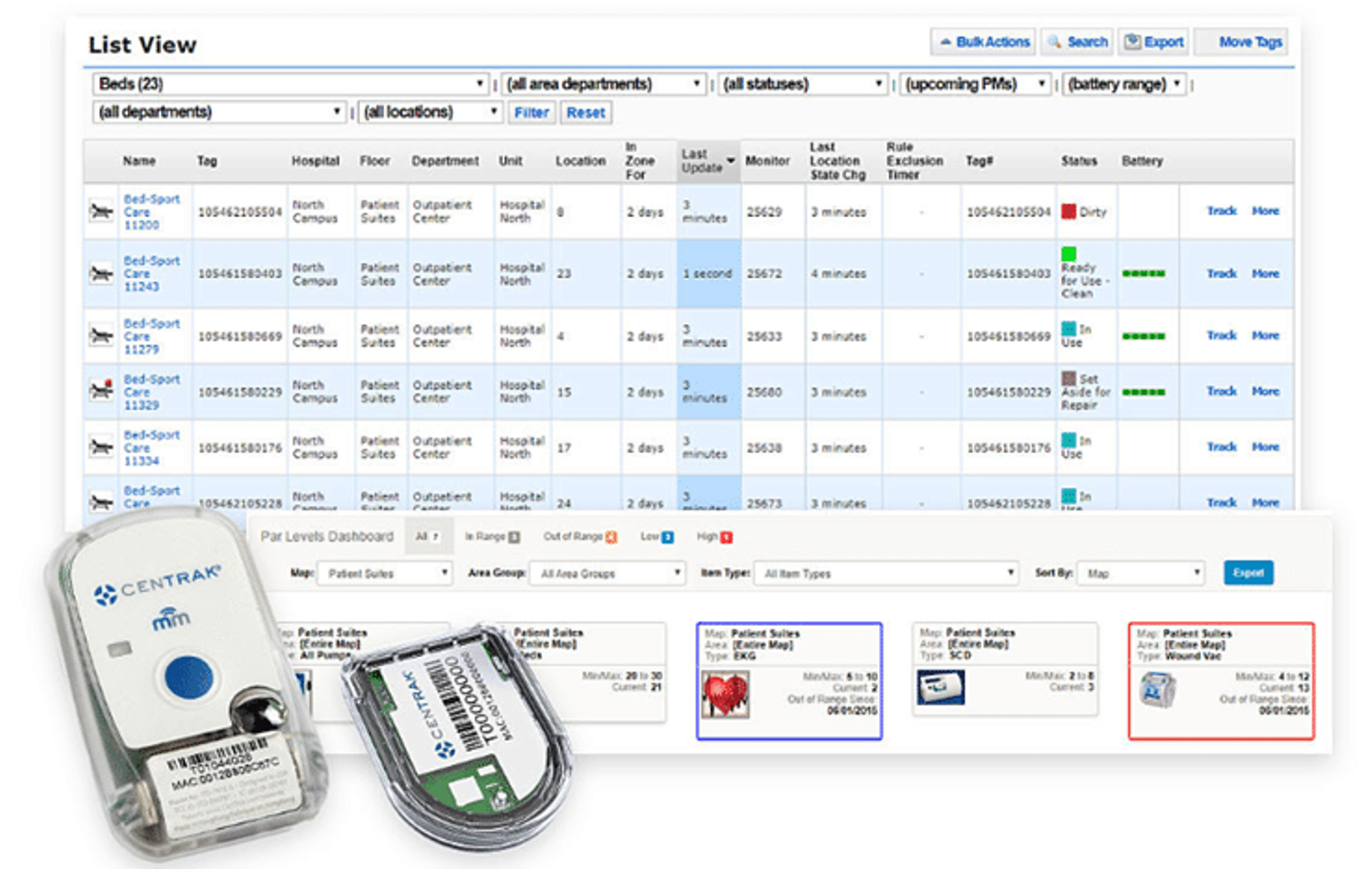Open the Bulk Actions menu

[x=984, y=42]
